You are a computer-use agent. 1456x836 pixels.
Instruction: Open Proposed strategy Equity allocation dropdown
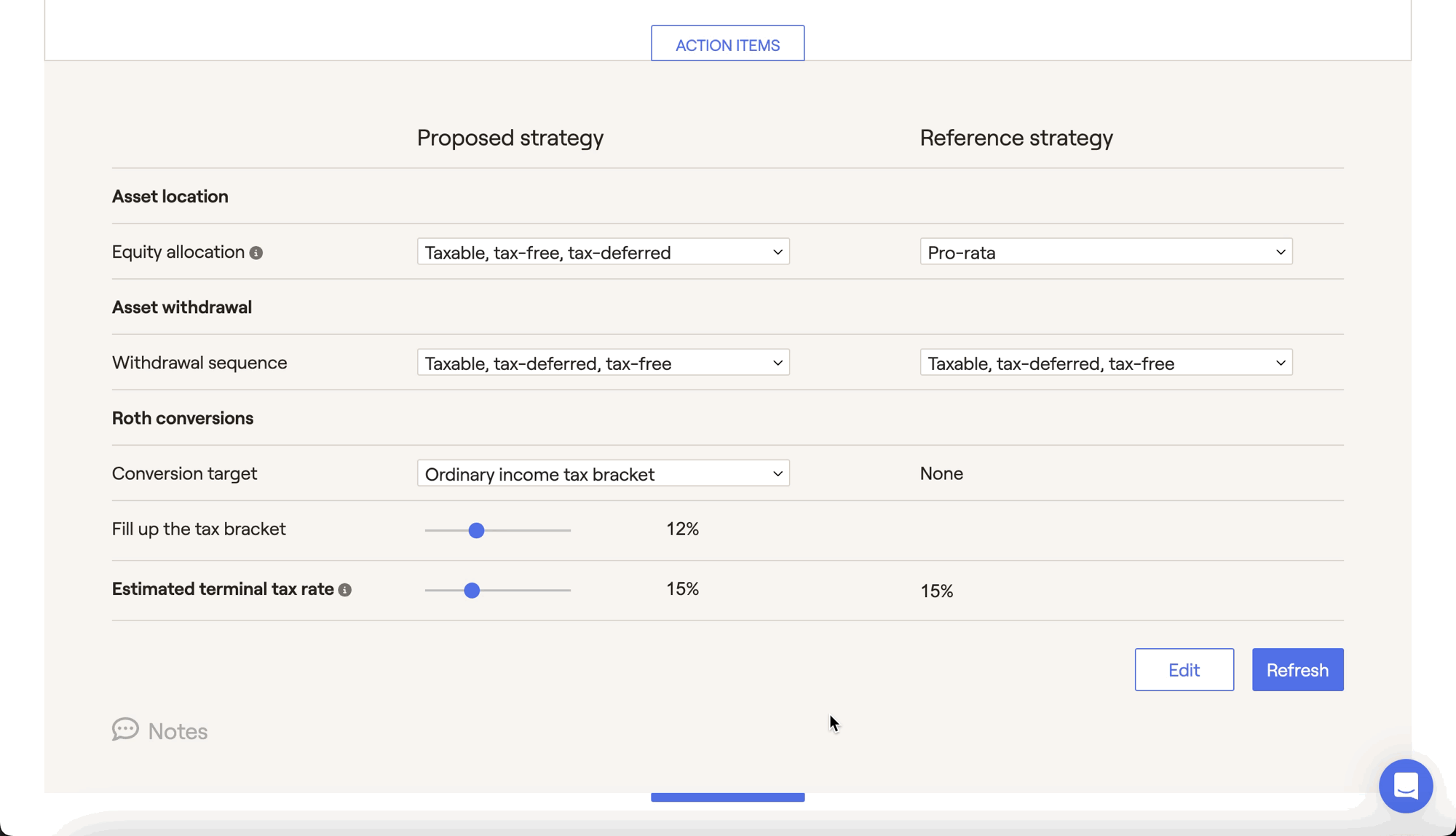point(603,252)
